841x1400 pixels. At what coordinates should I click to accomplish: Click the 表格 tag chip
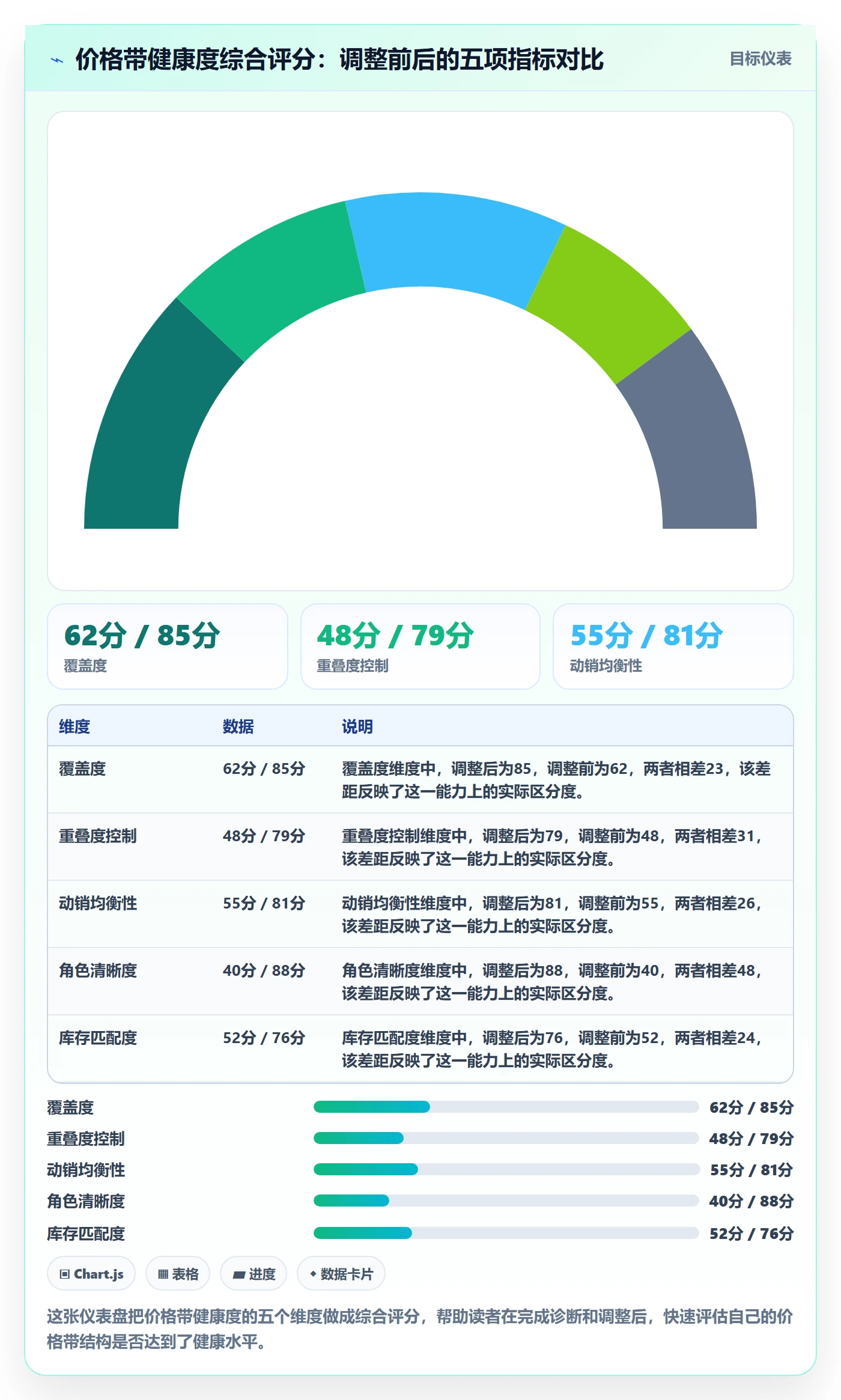click(178, 1273)
